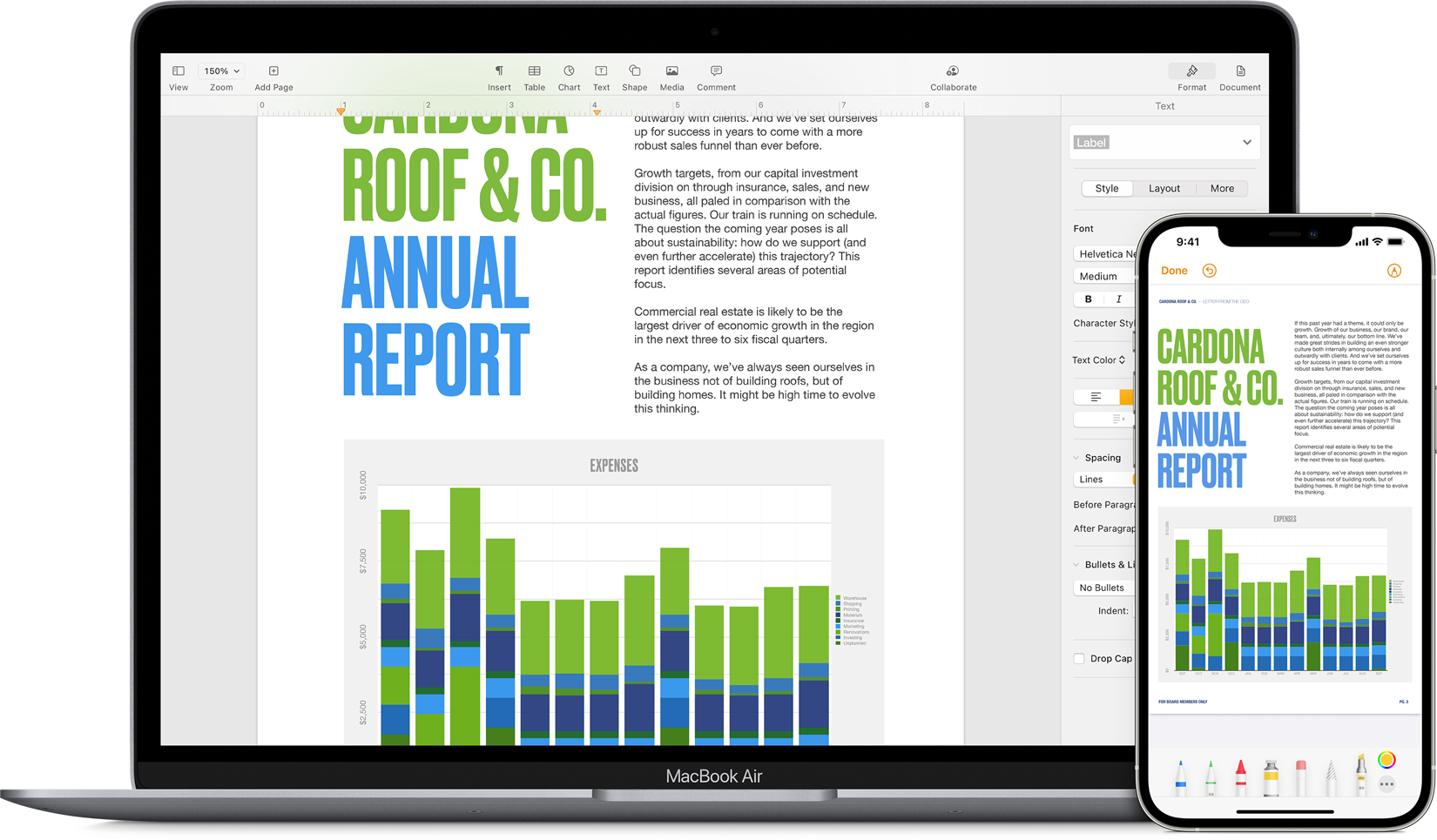Viewport: 1437px width, 840px height.
Task: Open the Media toolbar icon
Action: [671, 77]
